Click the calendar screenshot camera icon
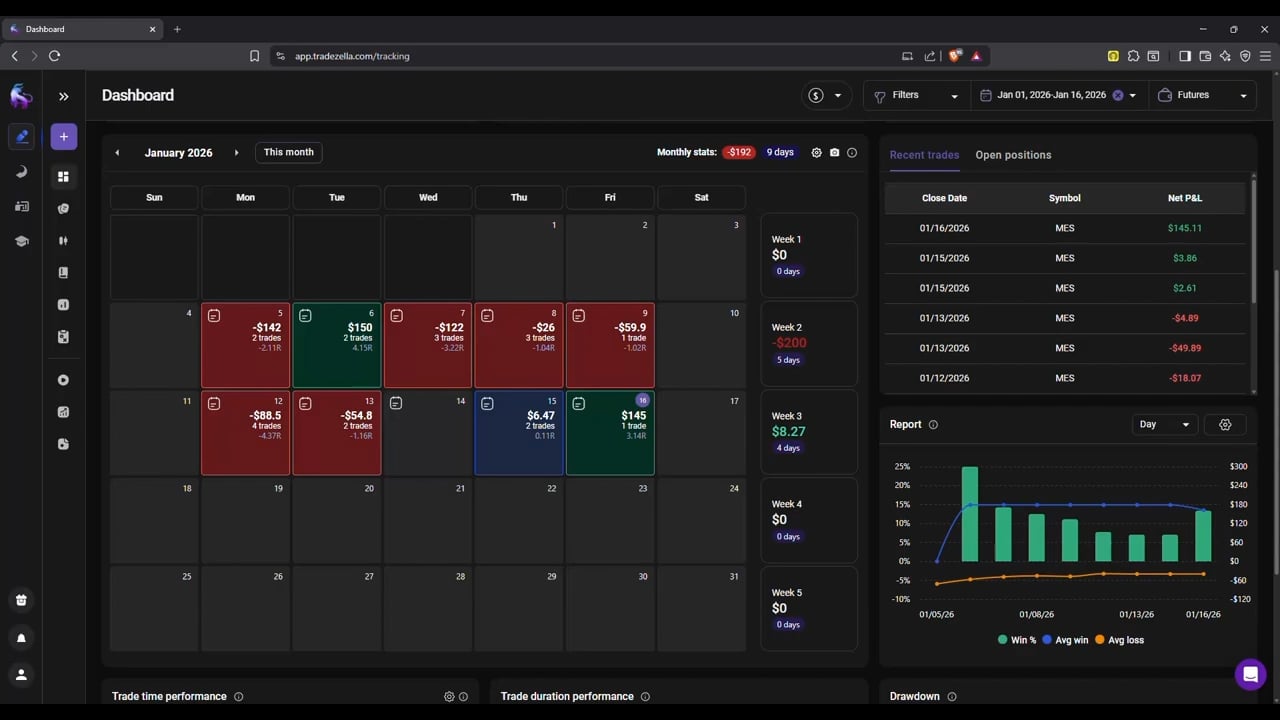Viewport: 1280px width, 720px height. tap(835, 153)
